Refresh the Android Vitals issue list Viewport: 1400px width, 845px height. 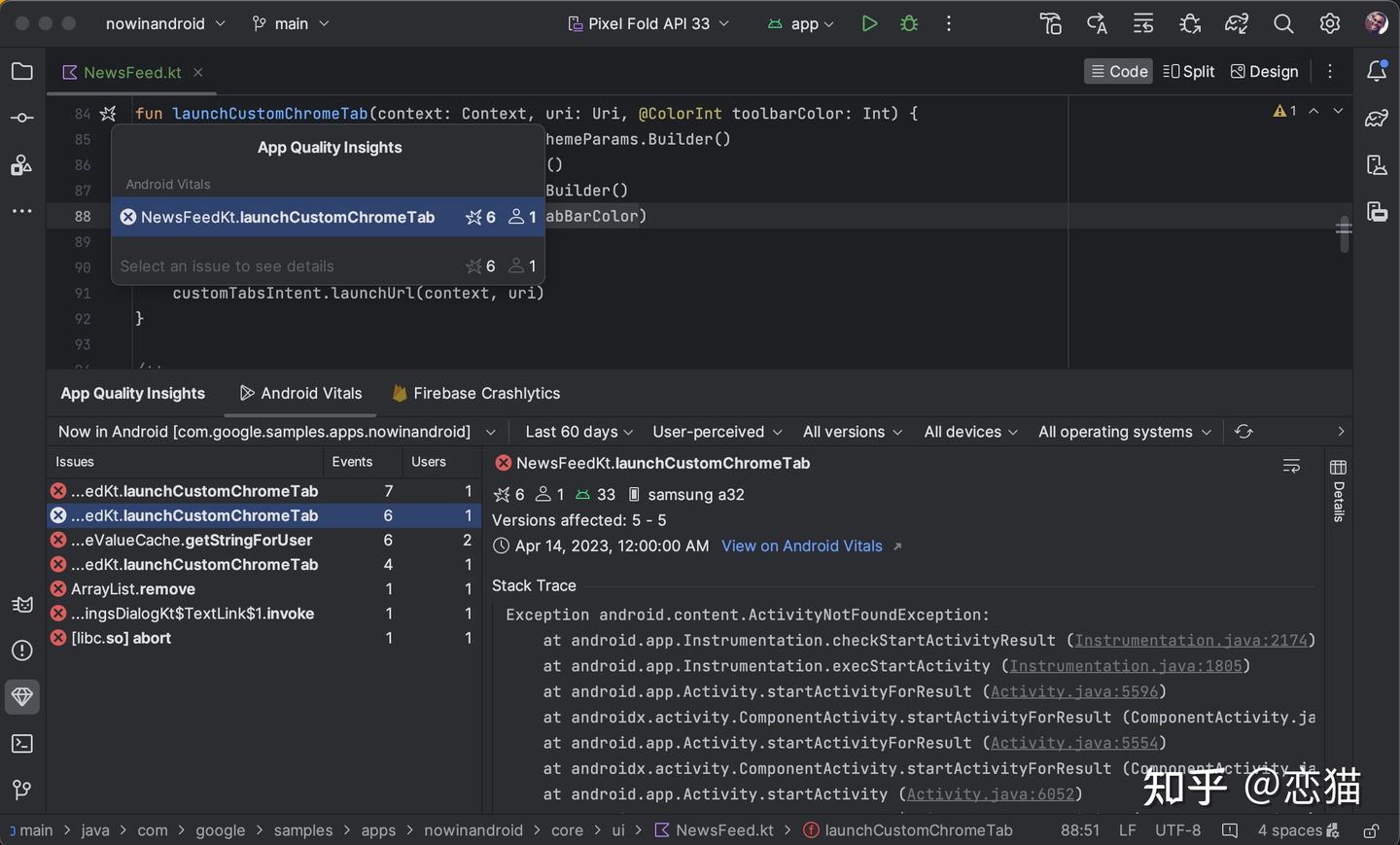pos(1243,432)
